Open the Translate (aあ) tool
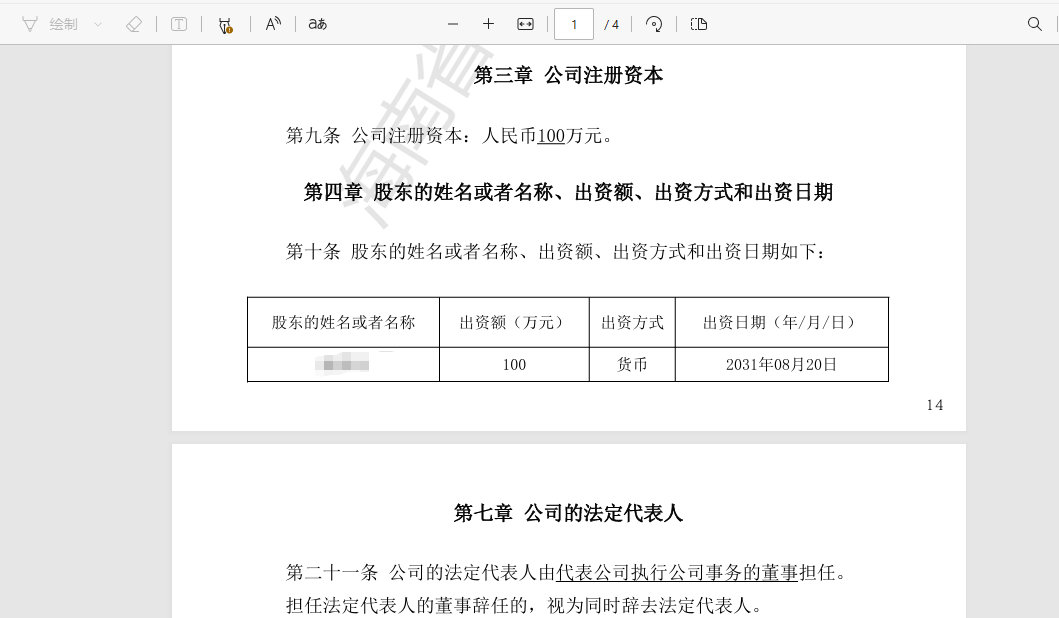This screenshot has width=1059, height=618. tap(318, 24)
